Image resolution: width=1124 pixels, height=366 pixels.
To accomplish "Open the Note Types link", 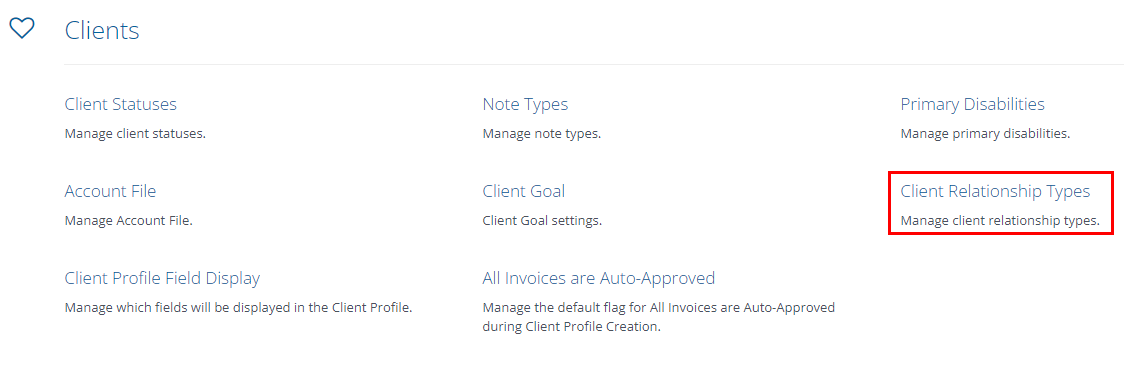I will [x=525, y=105].
